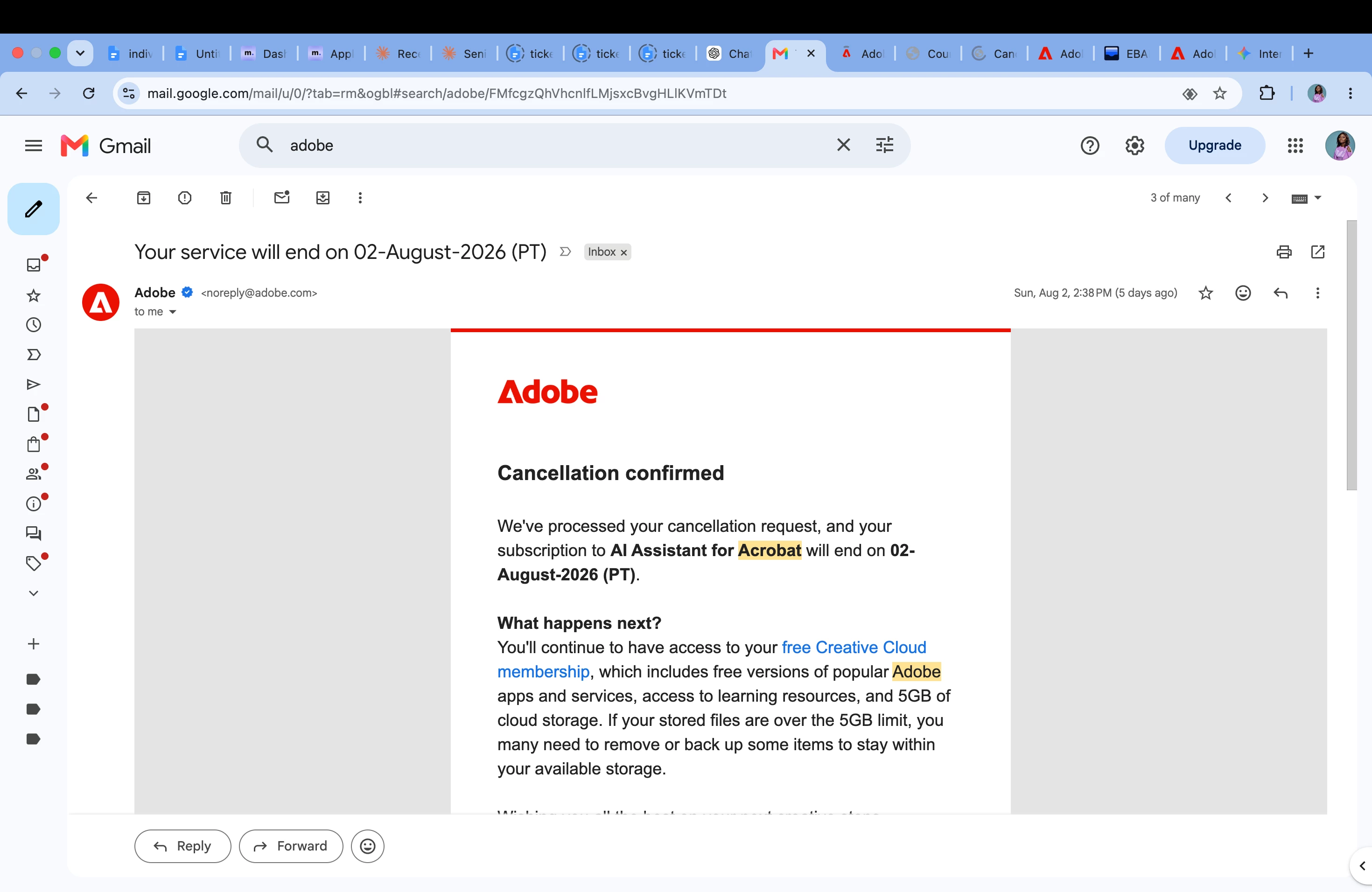Mark the email as unread
Screen dimensions: 1372x892
coord(282,198)
